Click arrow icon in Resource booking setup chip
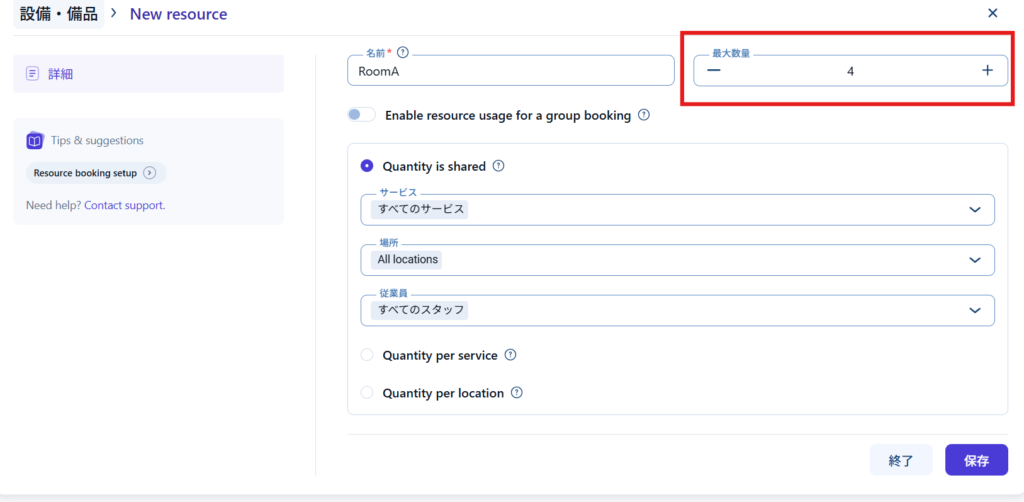The height and width of the screenshot is (502, 1024). pos(150,173)
